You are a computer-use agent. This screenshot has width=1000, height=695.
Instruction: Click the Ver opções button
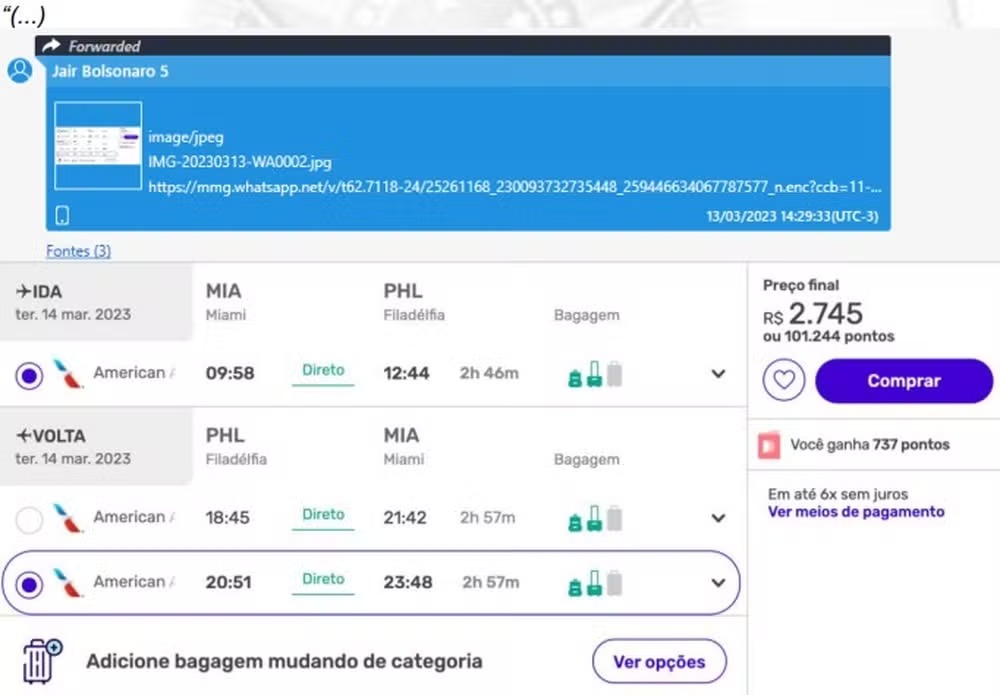coord(659,661)
